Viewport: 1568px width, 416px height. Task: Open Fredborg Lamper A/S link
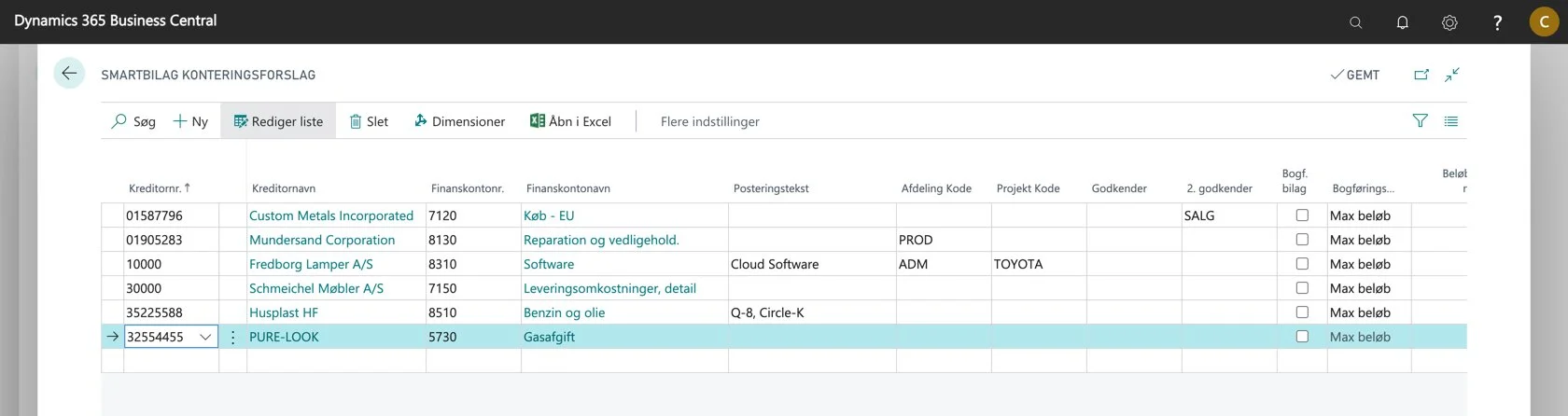311,264
